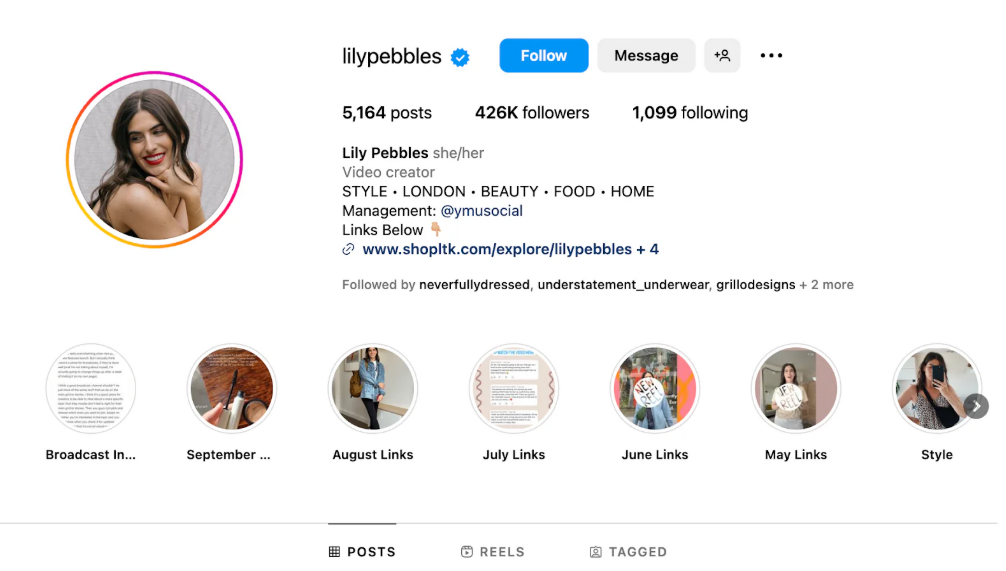Screen dimensions: 1006x571
Task: View the 1,099 following list
Action: click(x=690, y=113)
